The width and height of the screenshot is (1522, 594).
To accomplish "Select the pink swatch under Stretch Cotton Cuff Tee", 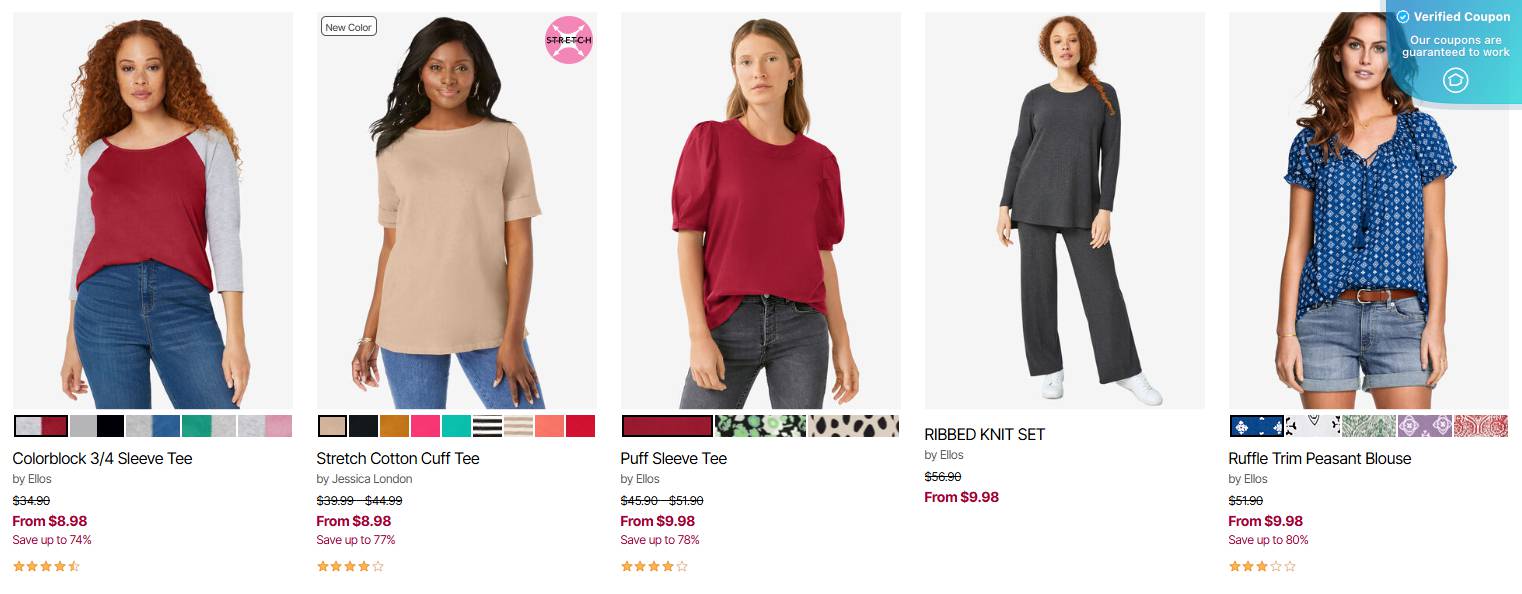I will pyautogui.click(x=425, y=426).
